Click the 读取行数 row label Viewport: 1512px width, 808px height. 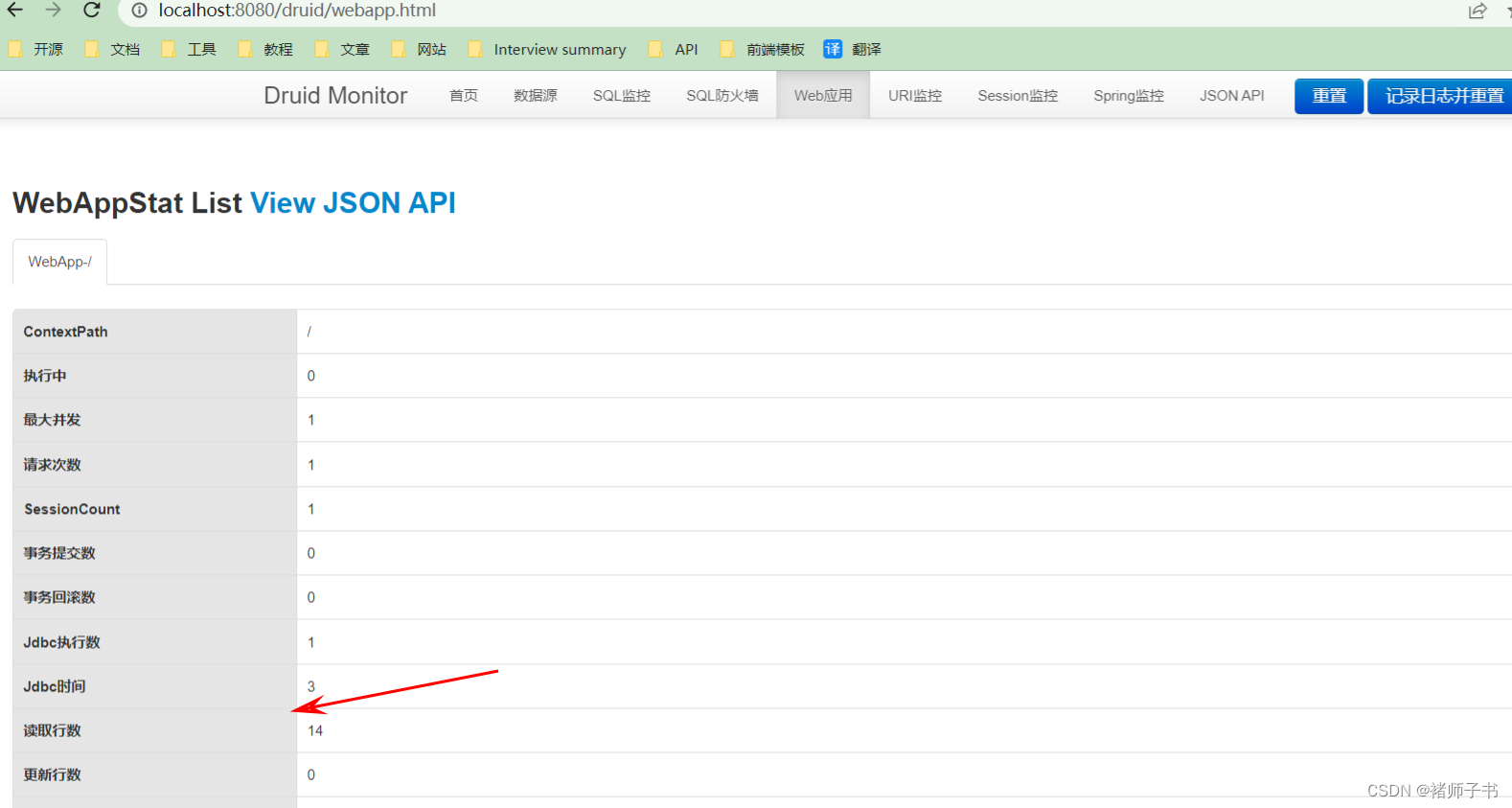click(x=53, y=730)
